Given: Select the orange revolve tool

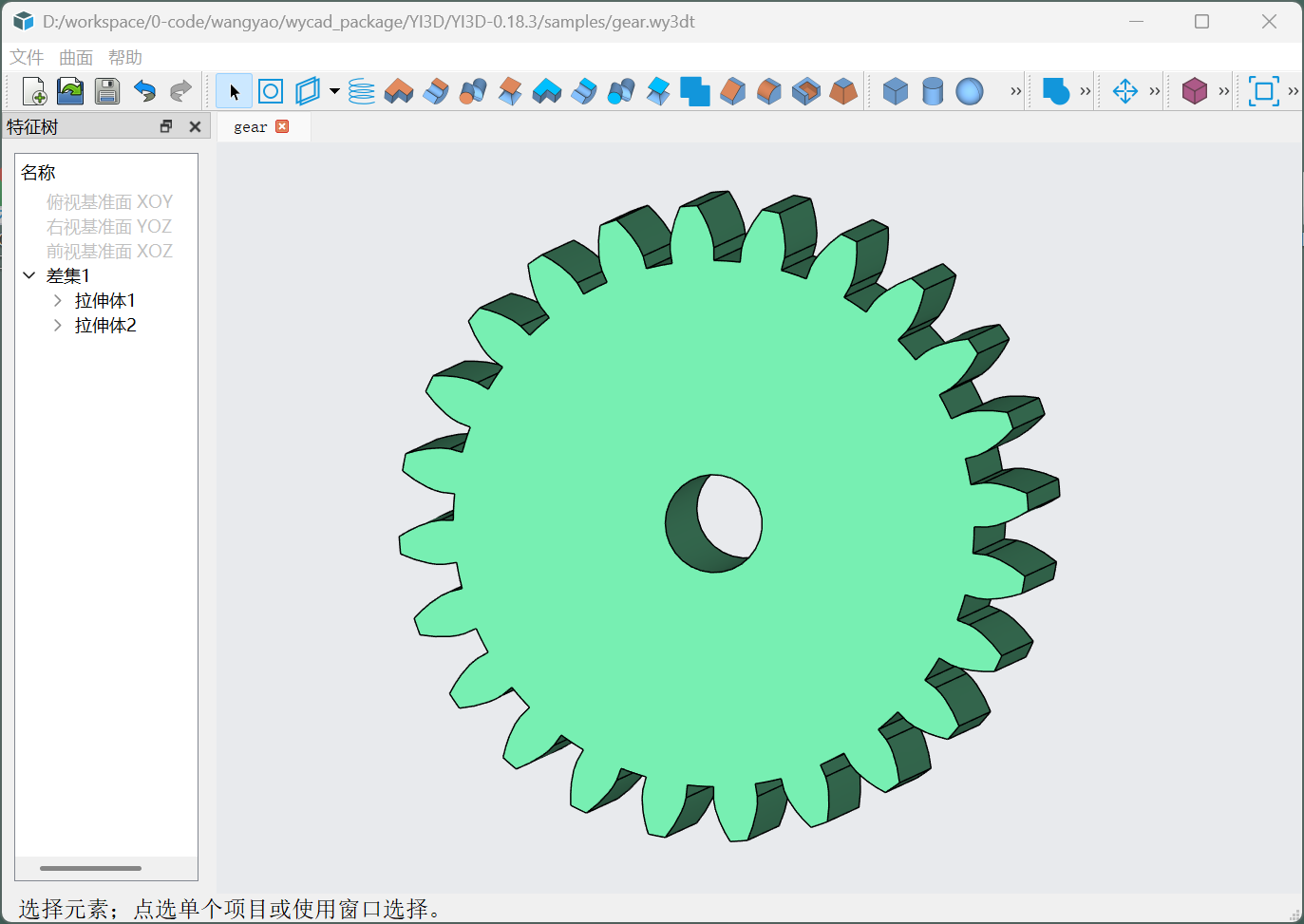Looking at the screenshot, I should 436,91.
